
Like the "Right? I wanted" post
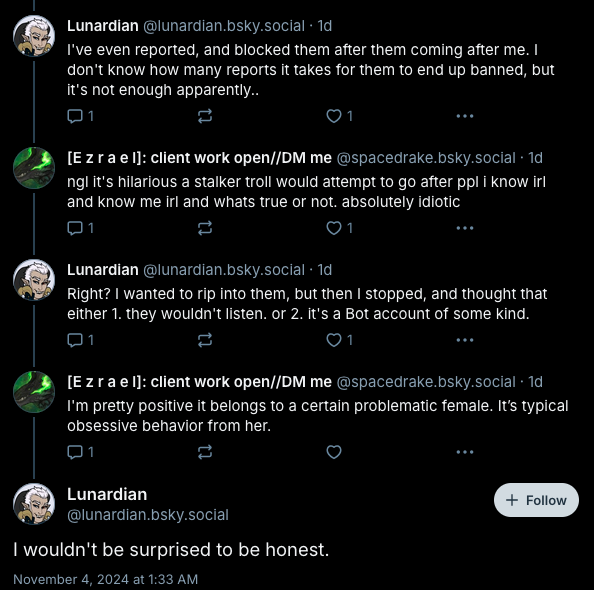pos(339,340)
